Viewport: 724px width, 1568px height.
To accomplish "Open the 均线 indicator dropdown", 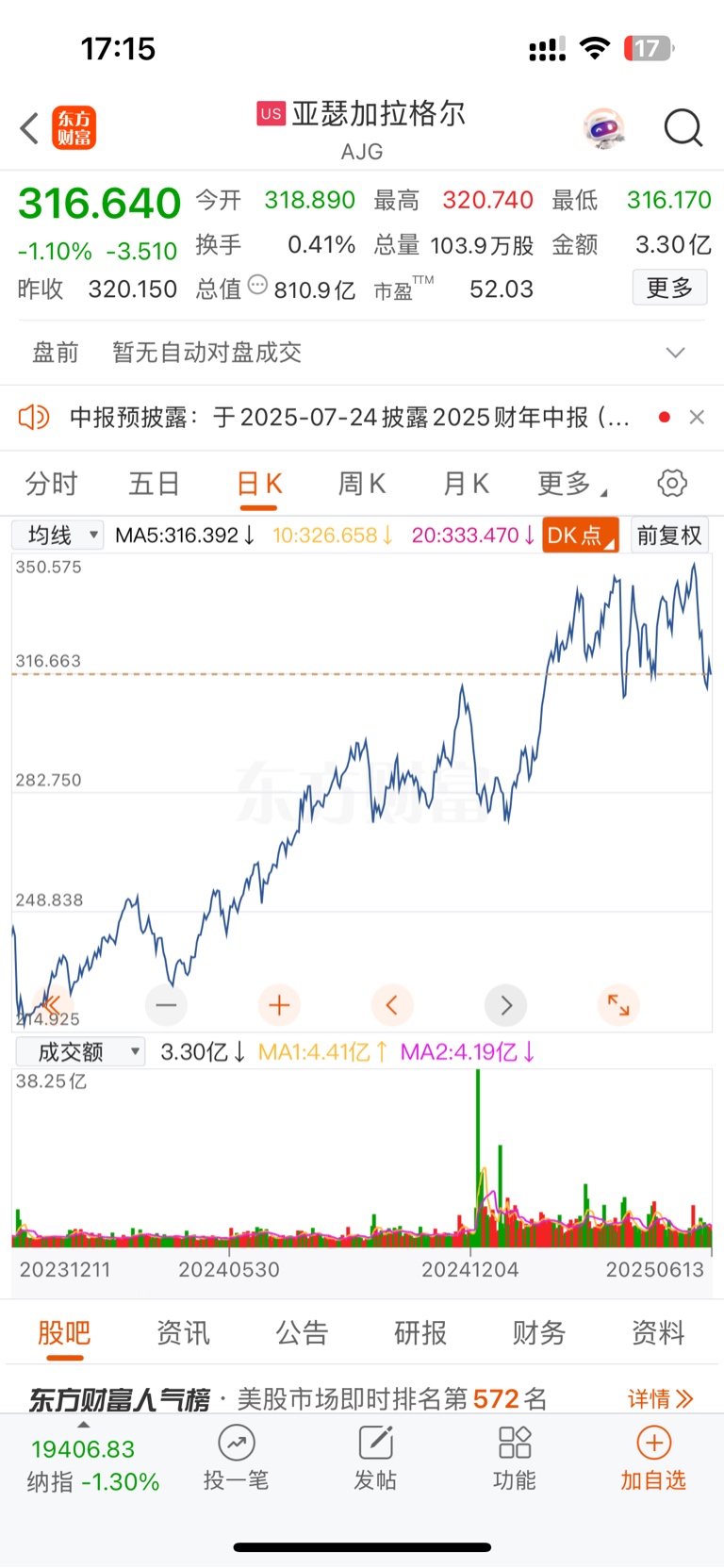I will click(x=58, y=536).
